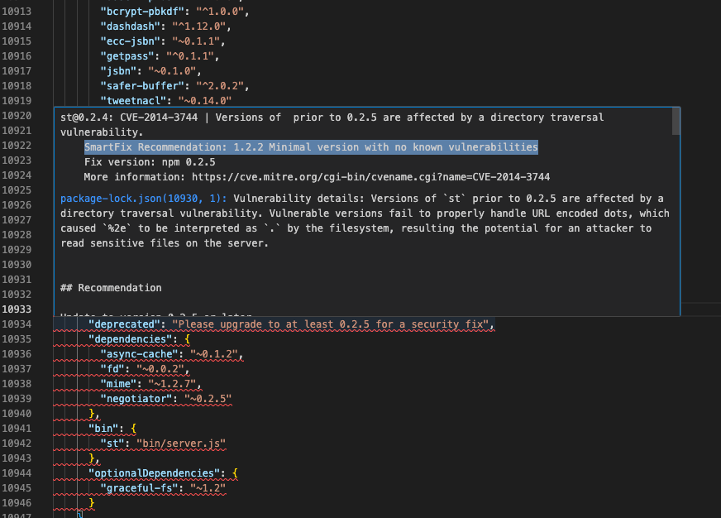This screenshot has width=722, height=518.
Task: Click the "async-cache" dependency key
Action: click(x=139, y=354)
